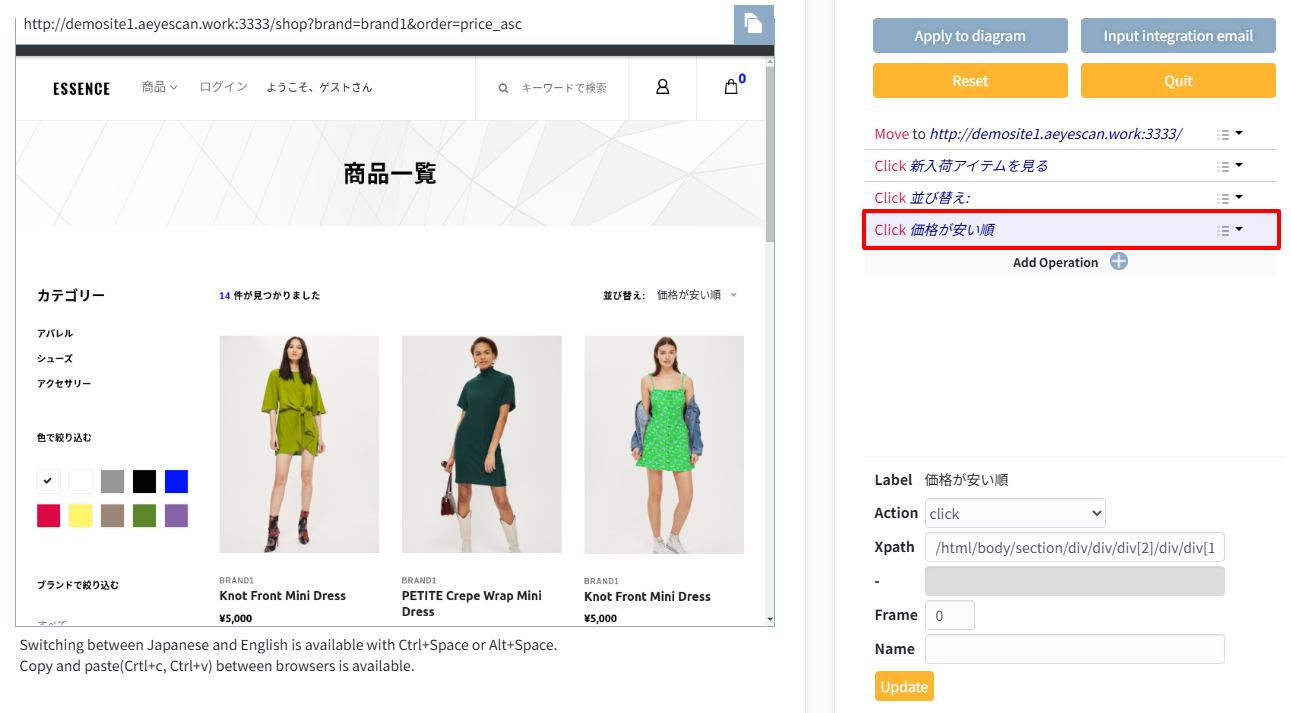Open list menu icon for 並び替え step

point(1229,198)
